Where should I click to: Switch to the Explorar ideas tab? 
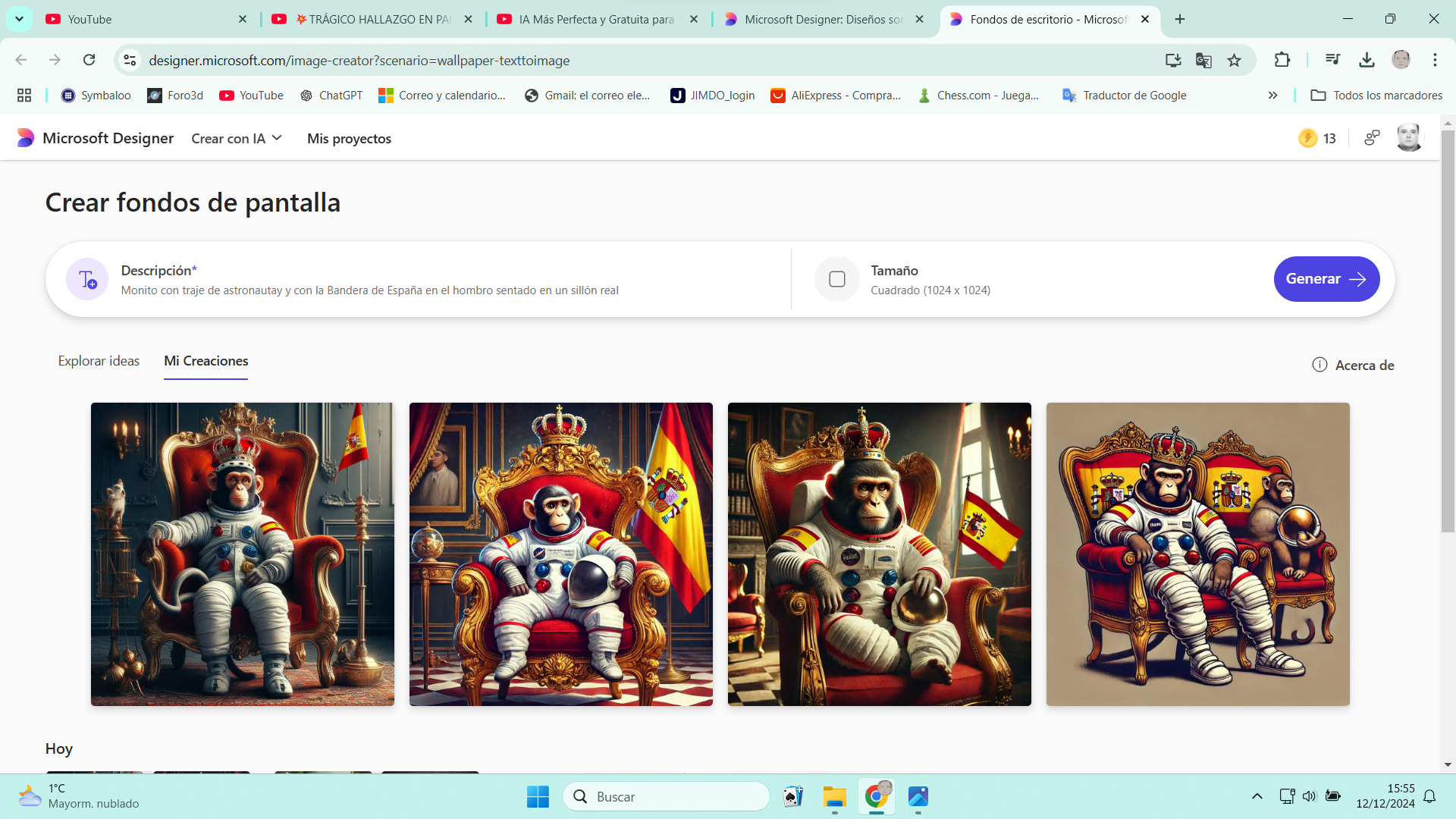tap(99, 361)
